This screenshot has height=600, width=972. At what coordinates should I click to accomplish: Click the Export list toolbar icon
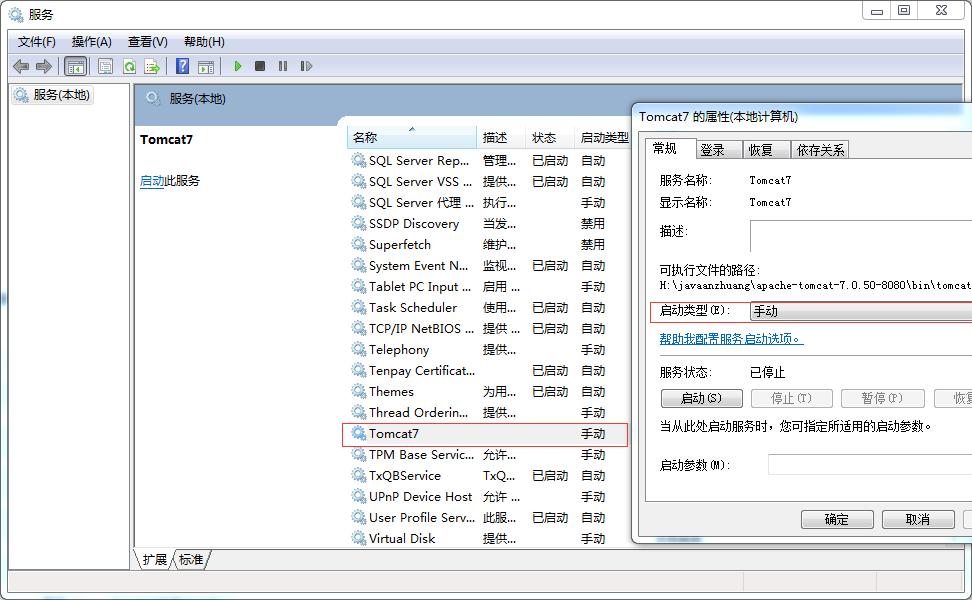tap(152, 66)
